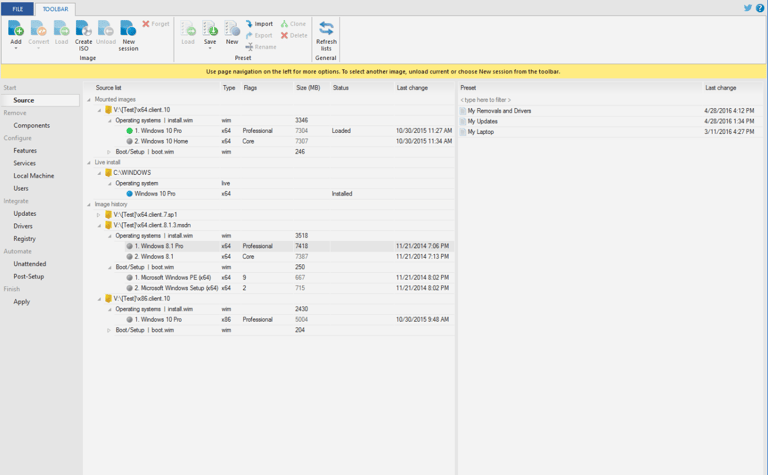Open the Save preset dropdown arrow
768x475 pixels.
pos(210,48)
